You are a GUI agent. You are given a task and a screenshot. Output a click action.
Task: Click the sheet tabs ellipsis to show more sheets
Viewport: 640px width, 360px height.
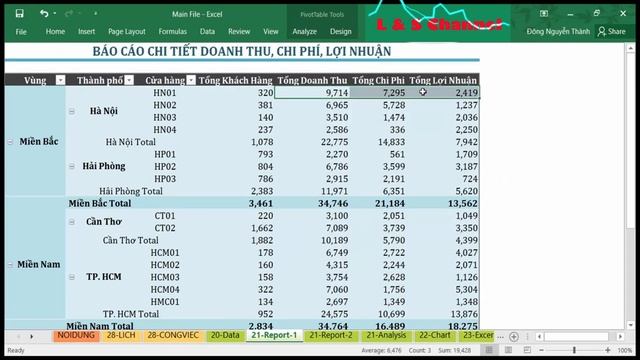500,337
